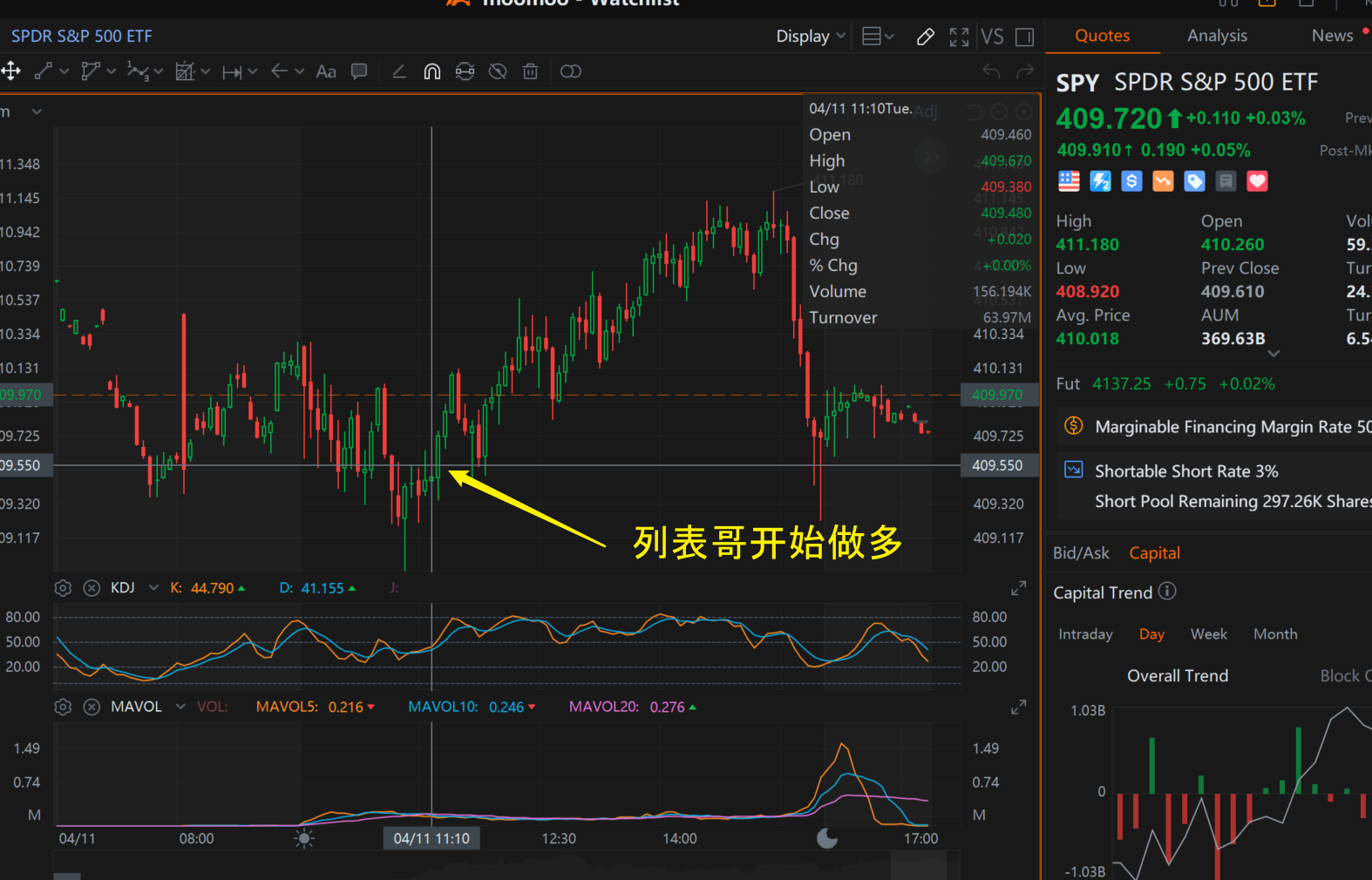The width and height of the screenshot is (1372, 880).
Task: Add a comment bubble annotation
Action: (358, 71)
